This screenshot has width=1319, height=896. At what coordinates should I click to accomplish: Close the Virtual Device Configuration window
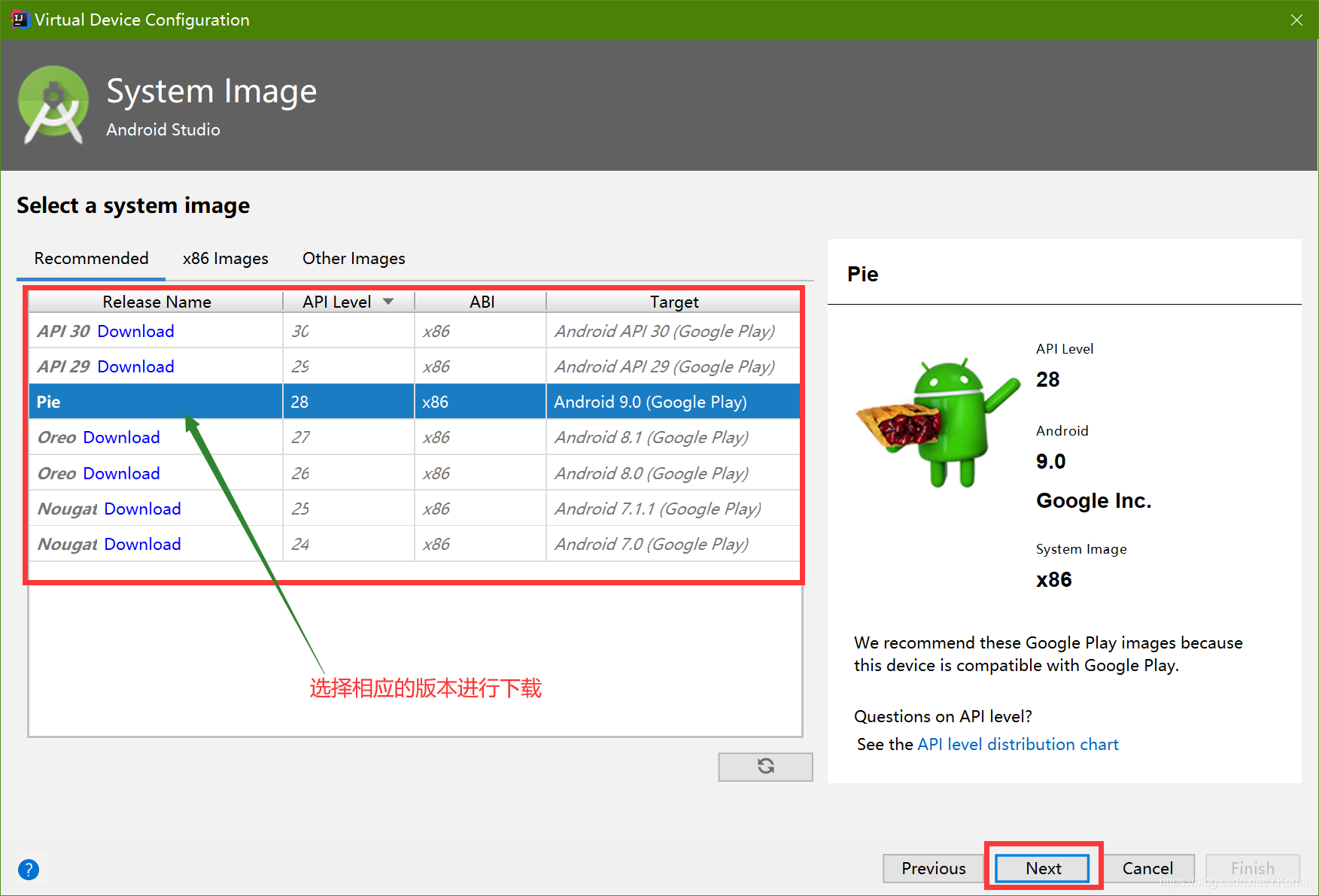pos(1296,20)
